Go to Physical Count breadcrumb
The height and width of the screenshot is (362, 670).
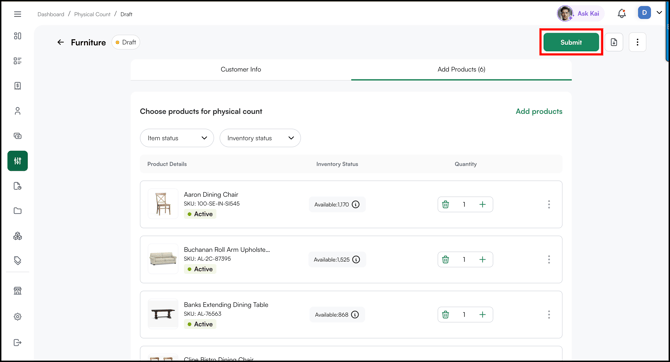(x=92, y=14)
